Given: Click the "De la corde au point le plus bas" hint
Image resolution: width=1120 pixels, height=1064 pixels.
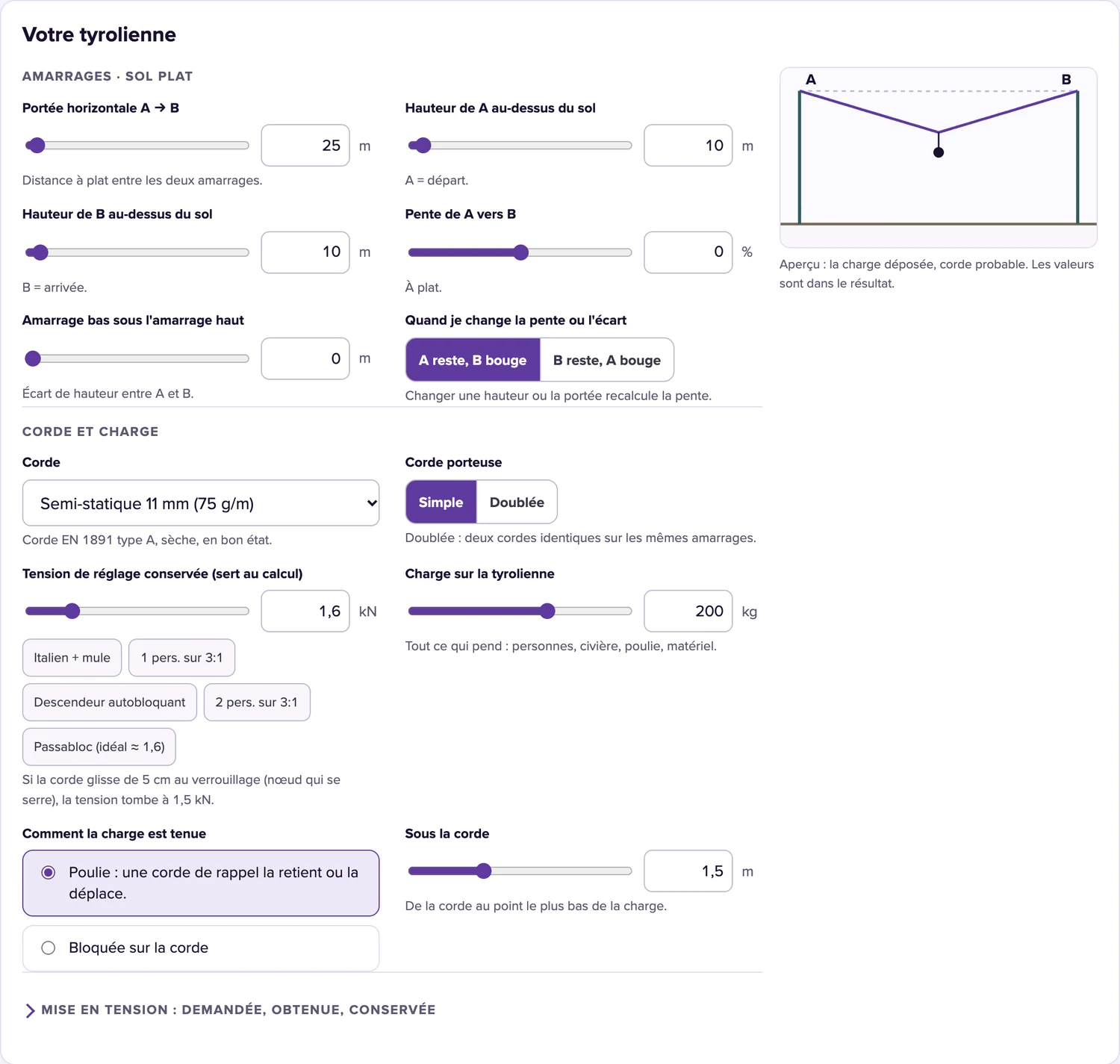Looking at the screenshot, I should (x=536, y=906).
